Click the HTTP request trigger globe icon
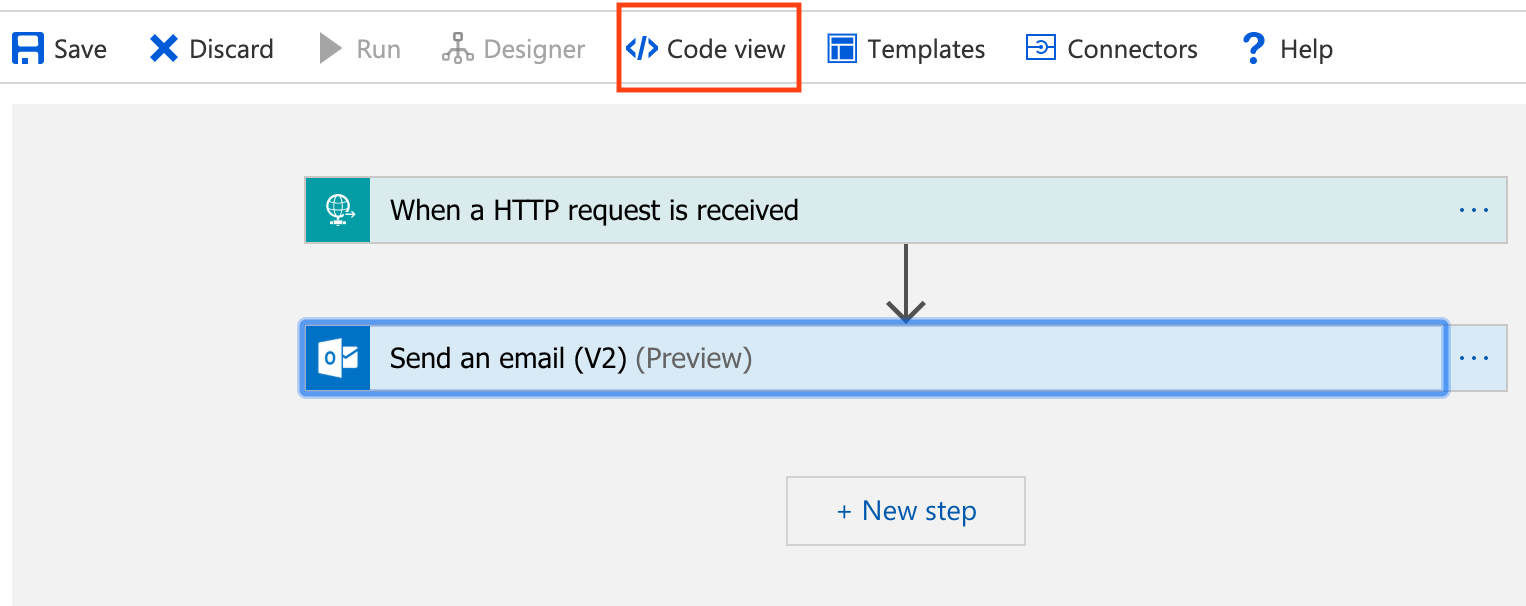This screenshot has width=1526, height=606. [x=339, y=210]
